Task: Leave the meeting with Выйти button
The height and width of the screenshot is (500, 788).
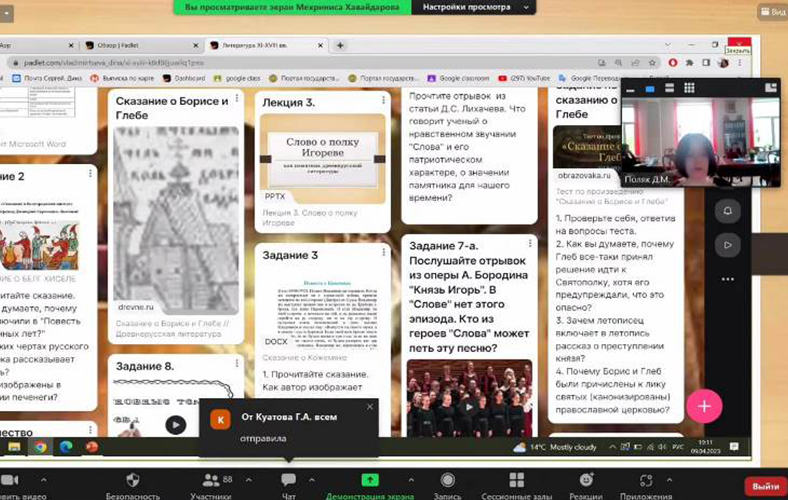Action: pos(765,484)
